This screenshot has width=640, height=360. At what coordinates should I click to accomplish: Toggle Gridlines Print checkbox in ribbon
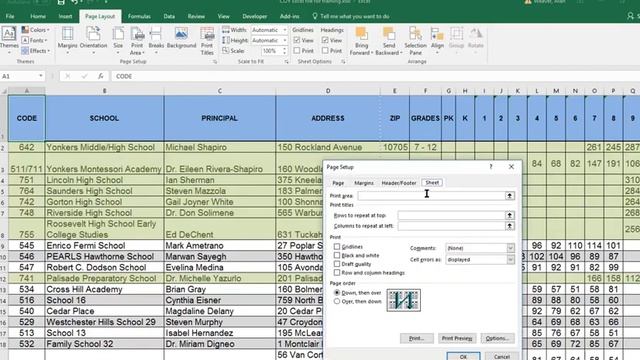click(297, 51)
